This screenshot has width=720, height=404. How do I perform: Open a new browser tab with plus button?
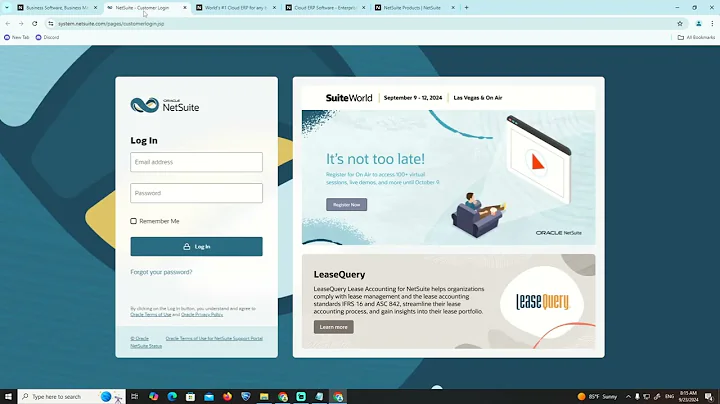point(467,7)
